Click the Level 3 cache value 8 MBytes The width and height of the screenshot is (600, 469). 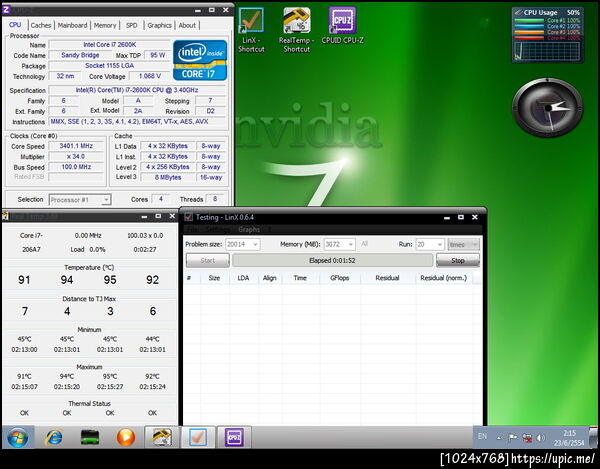(x=168, y=178)
